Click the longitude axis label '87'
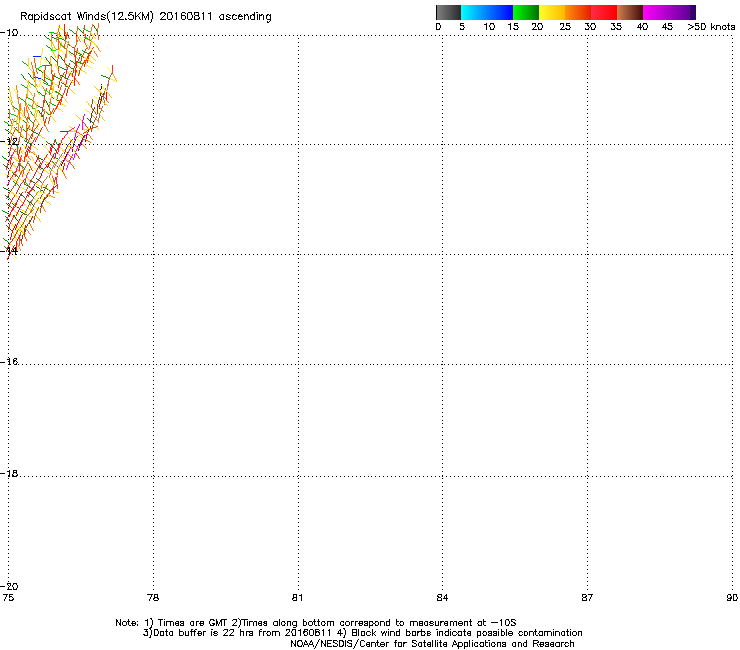Screen dimensions: 740x650 tap(587, 598)
